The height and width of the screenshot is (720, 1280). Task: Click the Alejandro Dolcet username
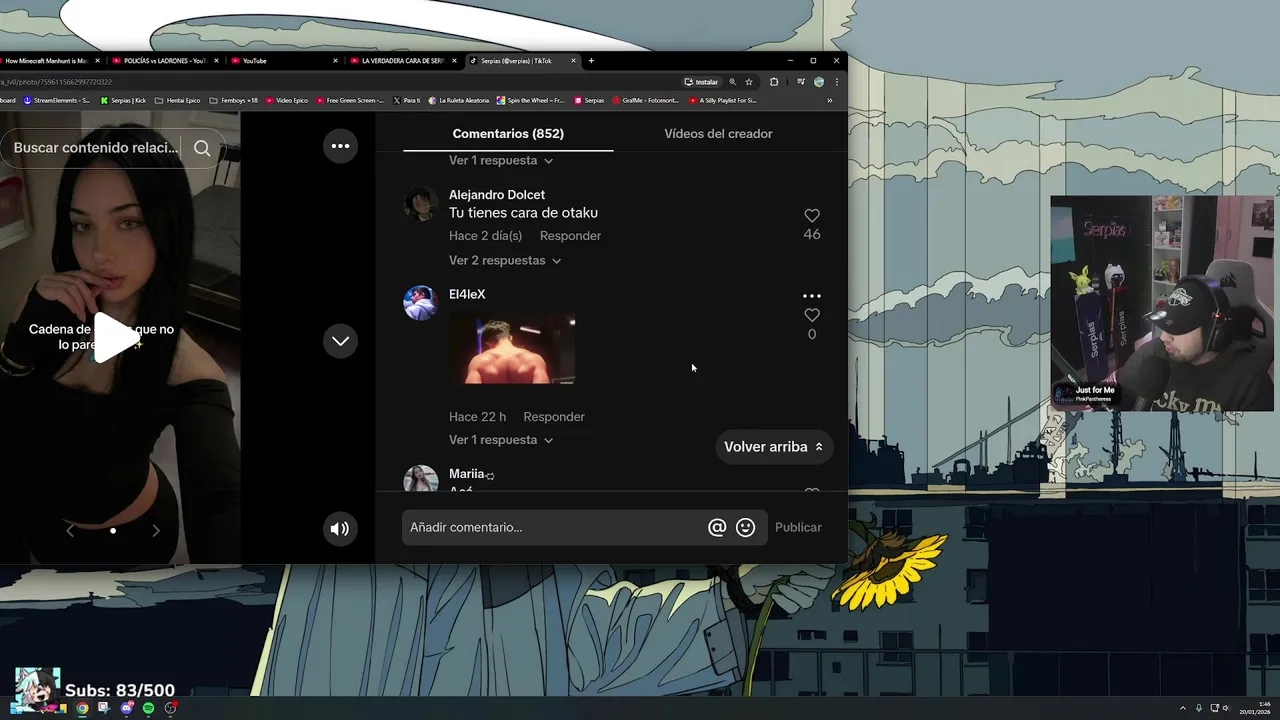pos(497,195)
